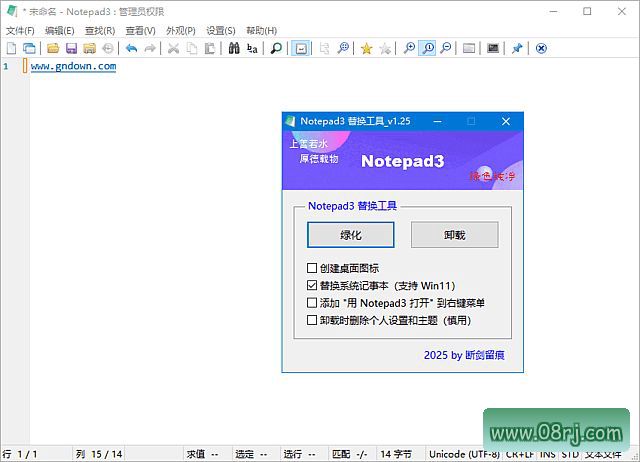640x462 pixels.
Task: Check 添加 用 Notepad3 打开 到右键菜单
Action: pyautogui.click(x=312, y=303)
